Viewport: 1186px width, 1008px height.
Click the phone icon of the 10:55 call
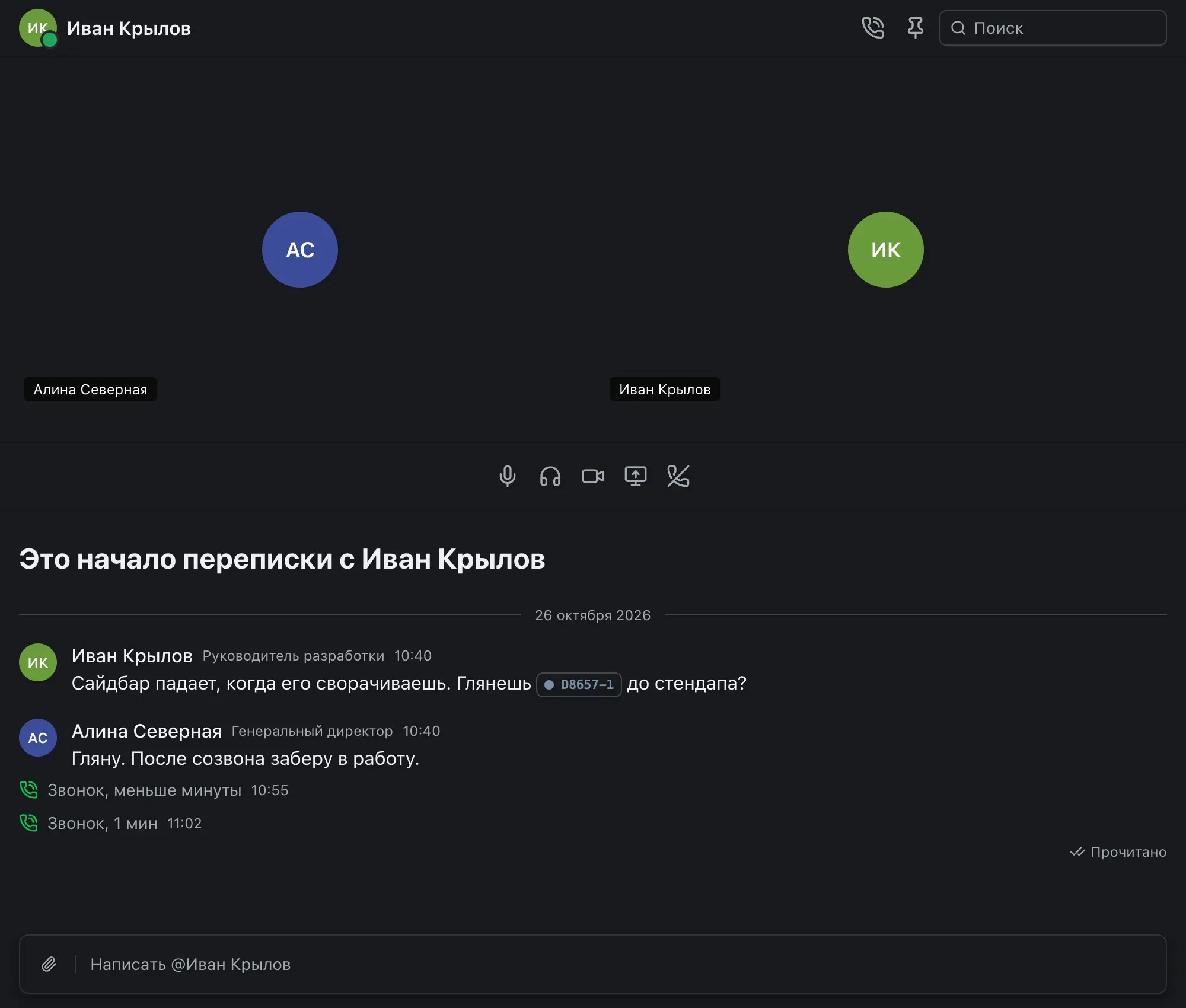click(x=28, y=790)
